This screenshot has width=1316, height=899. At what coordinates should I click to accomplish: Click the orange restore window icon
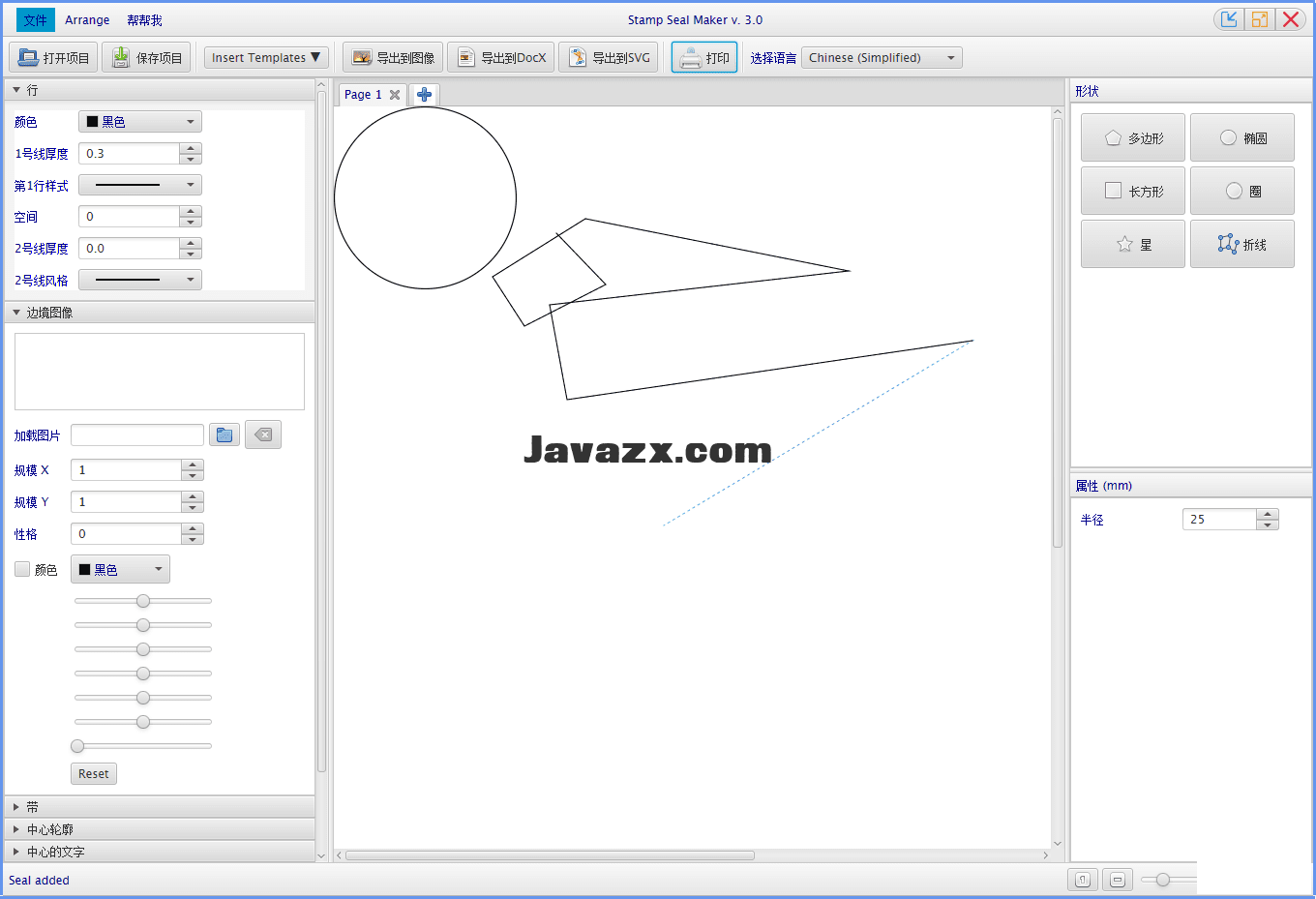click(x=1259, y=19)
